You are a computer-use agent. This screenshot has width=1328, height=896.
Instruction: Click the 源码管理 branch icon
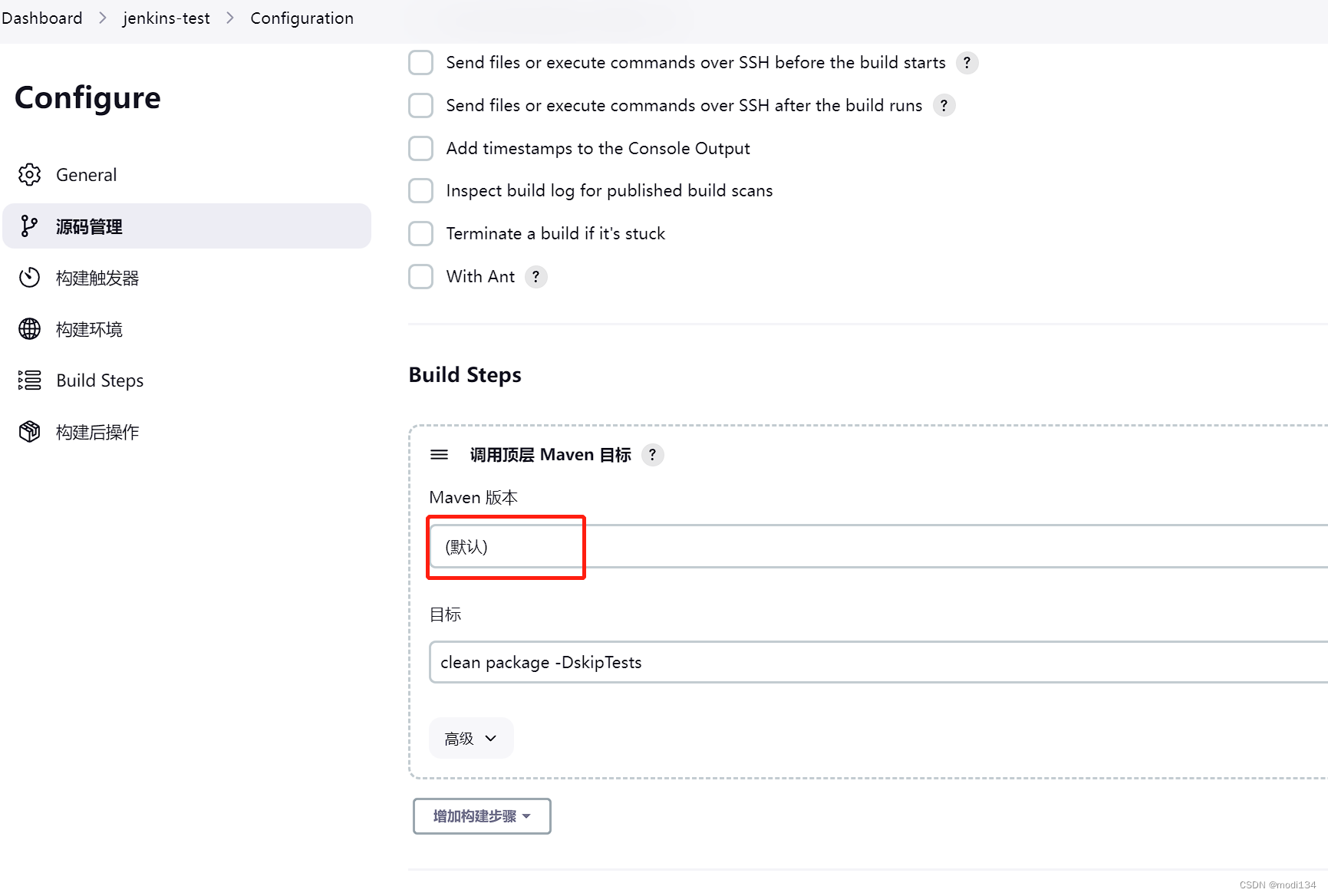coord(29,226)
